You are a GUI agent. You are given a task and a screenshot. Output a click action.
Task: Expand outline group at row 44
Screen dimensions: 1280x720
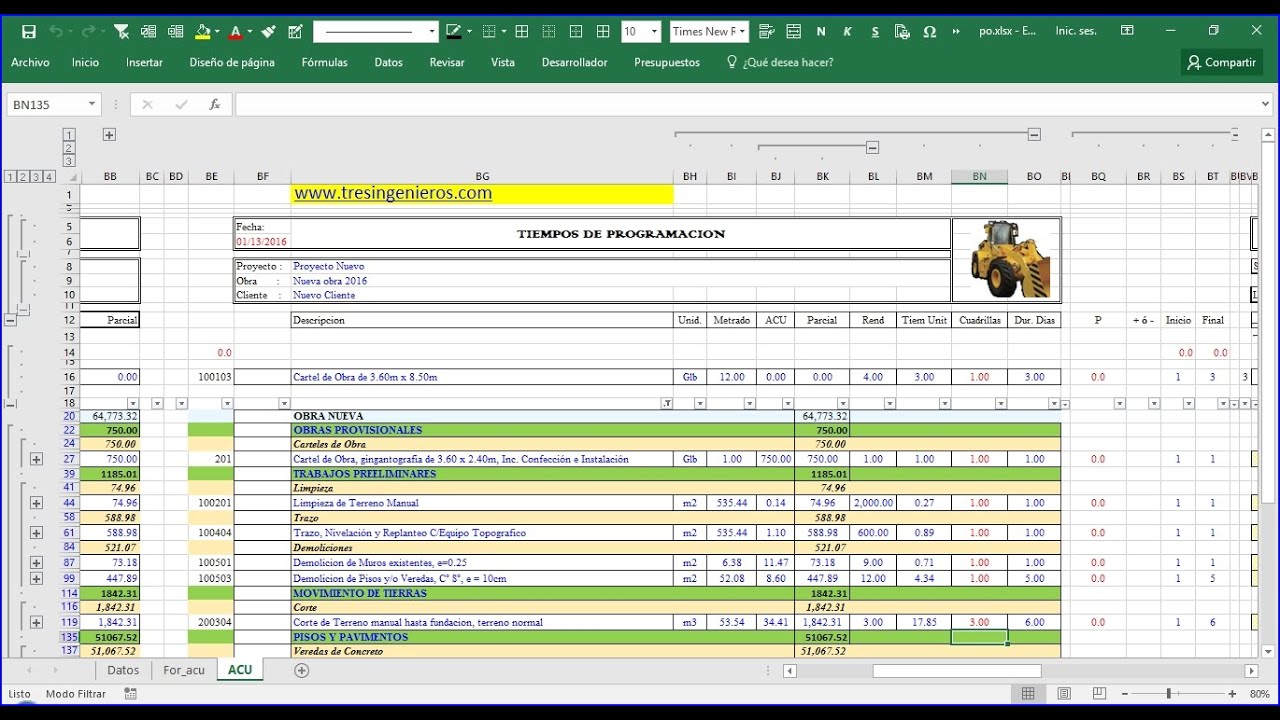tap(37, 503)
